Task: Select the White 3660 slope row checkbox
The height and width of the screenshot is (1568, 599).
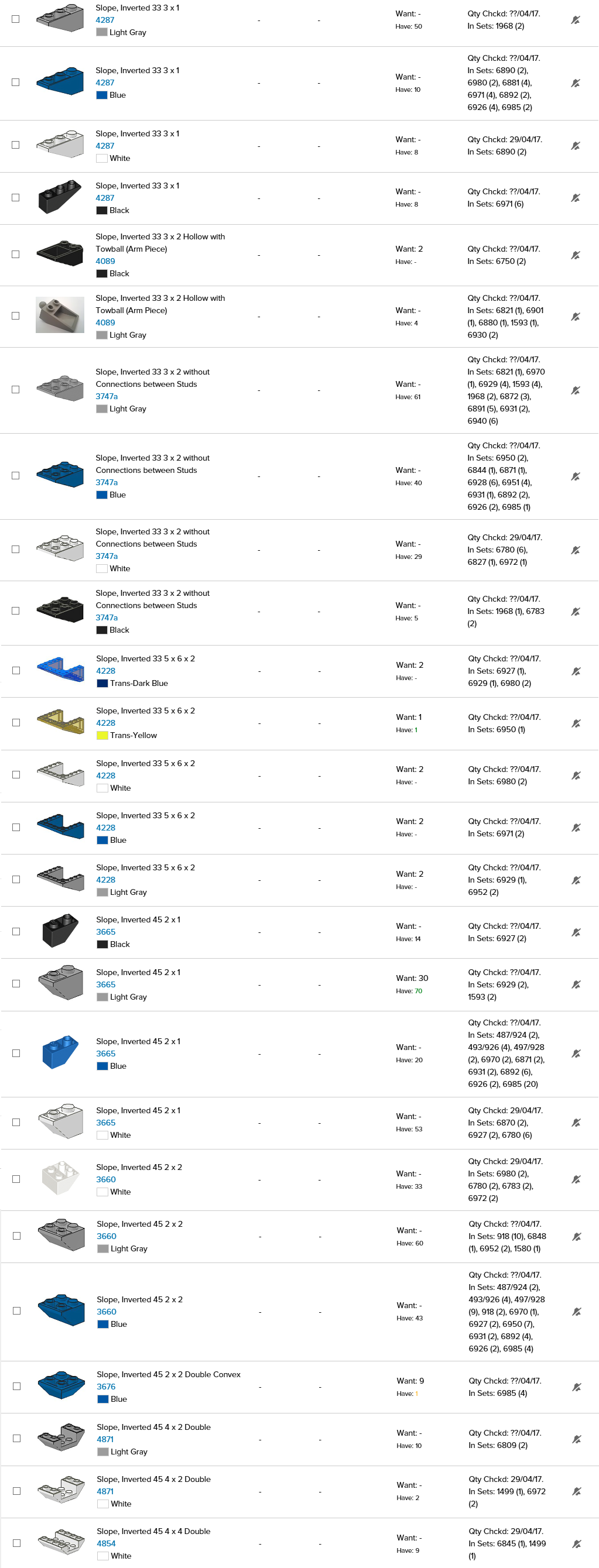Action: (16, 1179)
